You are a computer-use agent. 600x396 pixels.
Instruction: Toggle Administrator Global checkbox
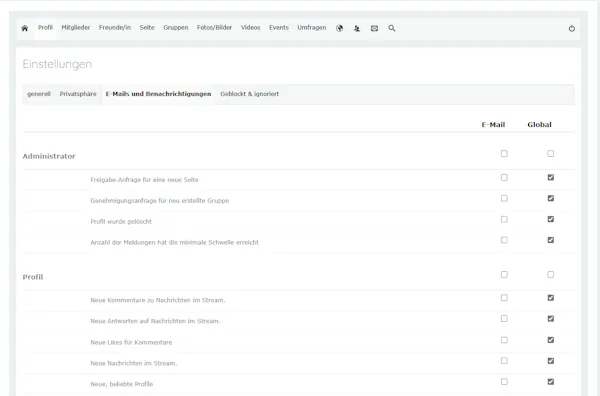tap(551, 153)
